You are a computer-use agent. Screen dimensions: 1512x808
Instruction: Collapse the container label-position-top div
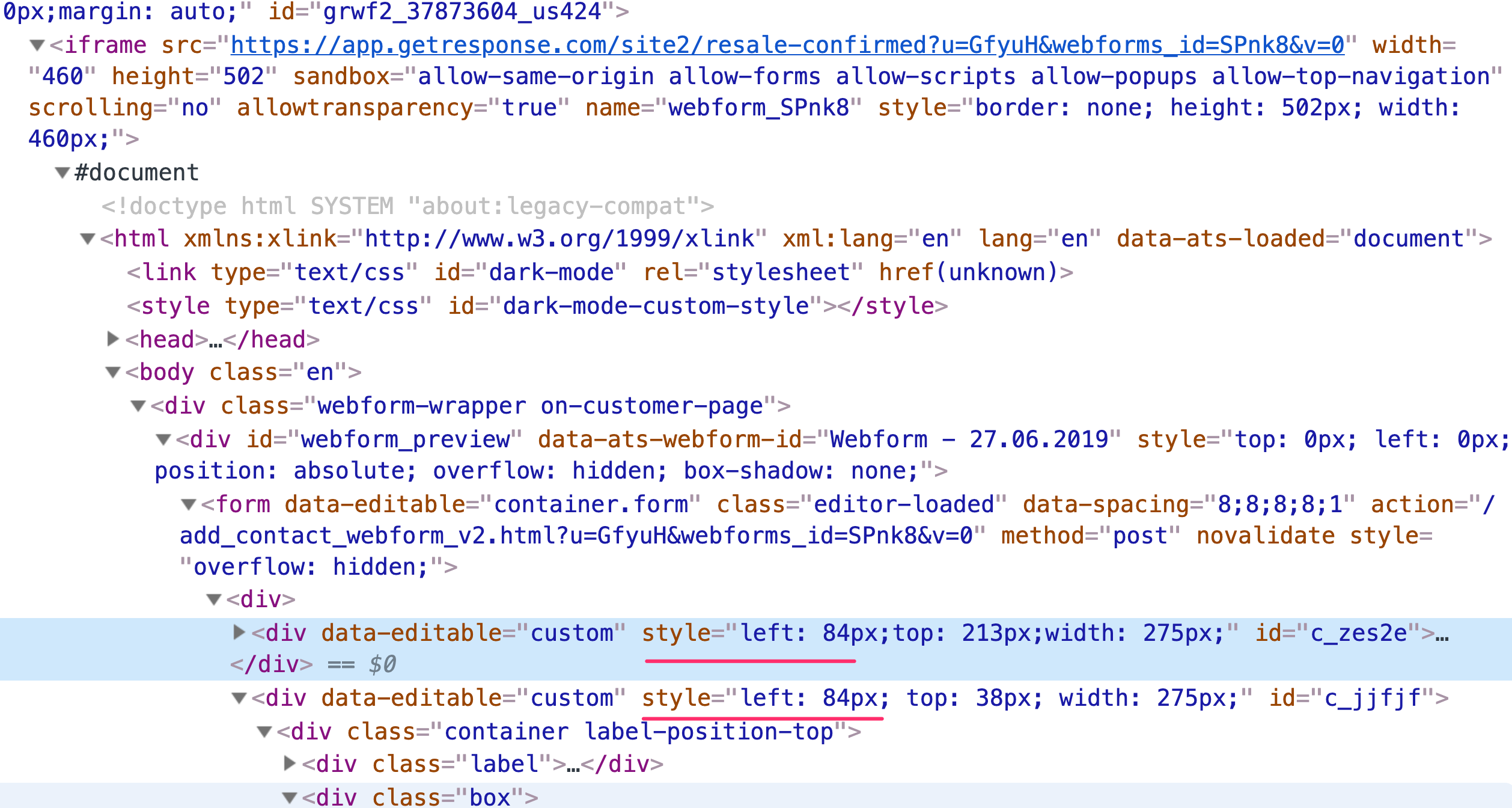(264, 732)
